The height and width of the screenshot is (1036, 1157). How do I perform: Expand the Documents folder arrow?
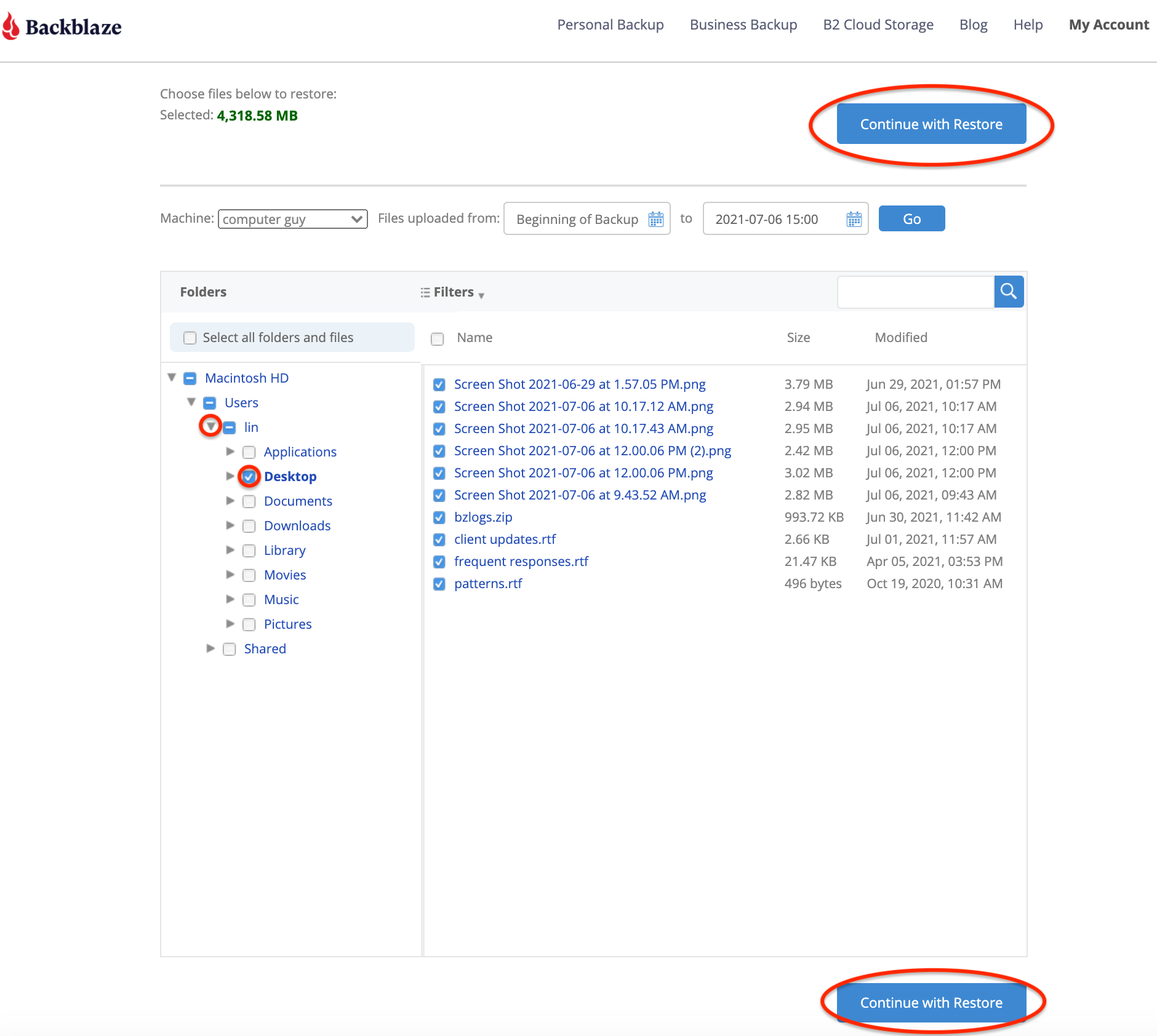point(230,501)
